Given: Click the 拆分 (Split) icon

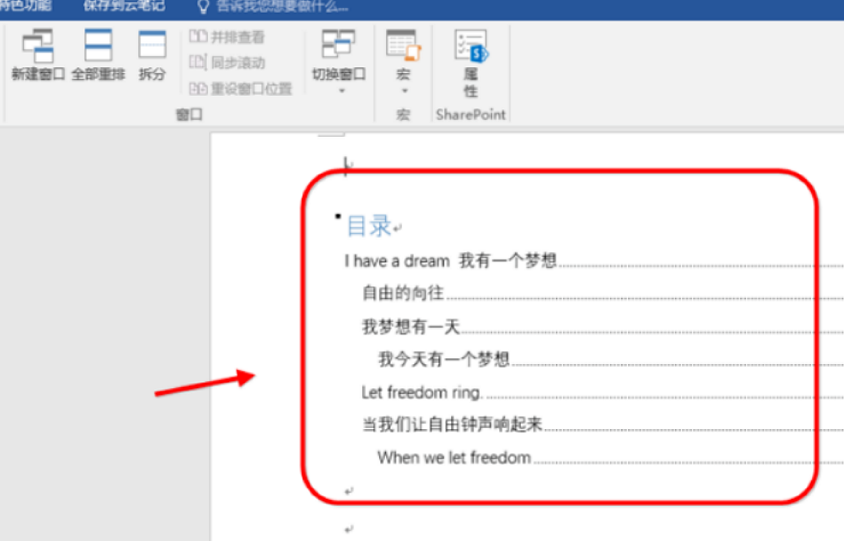Looking at the screenshot, I should tap(152, 45).
